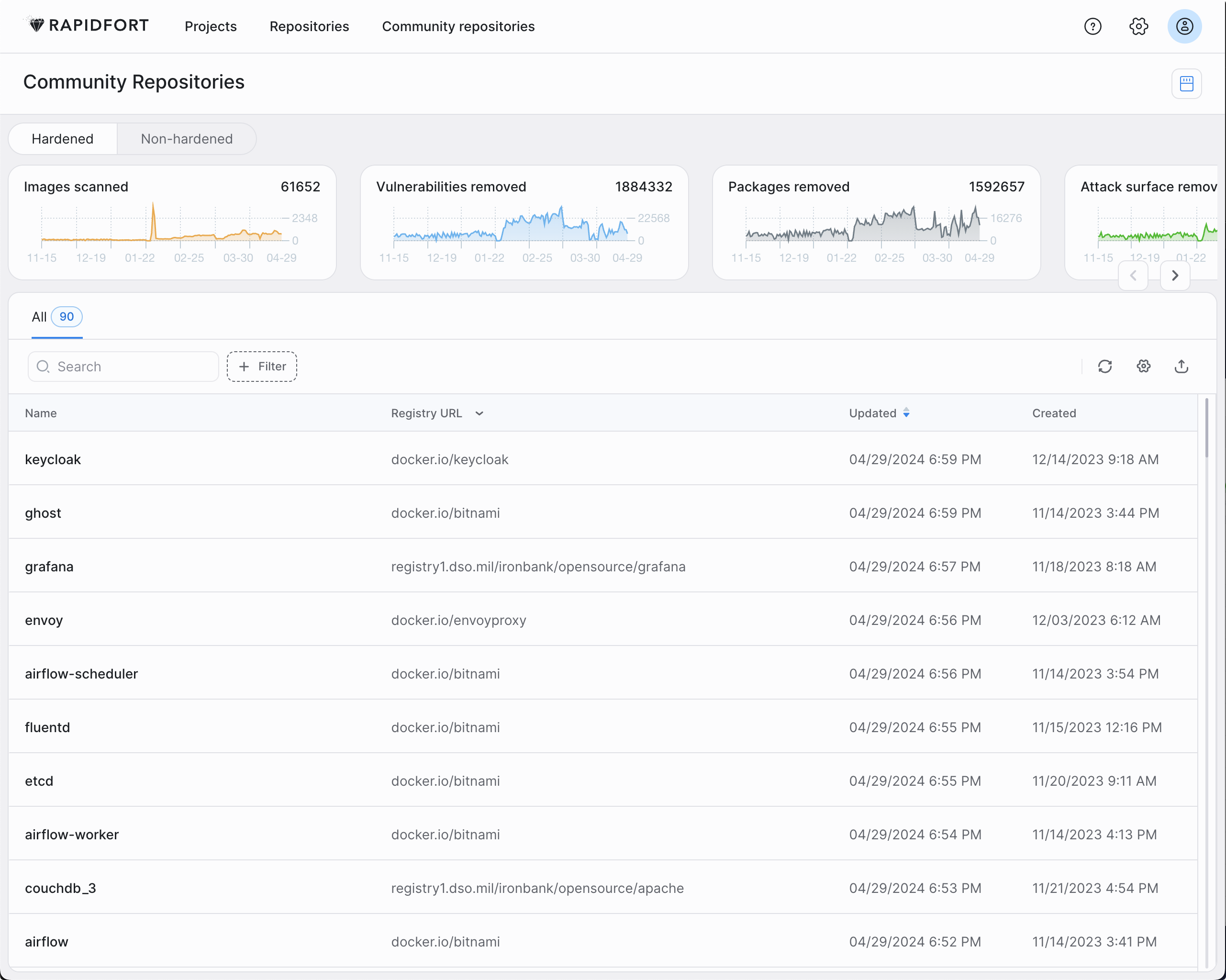1226x980 pixels.
Task: Open the envoy repository row
Action: [603, 619]
